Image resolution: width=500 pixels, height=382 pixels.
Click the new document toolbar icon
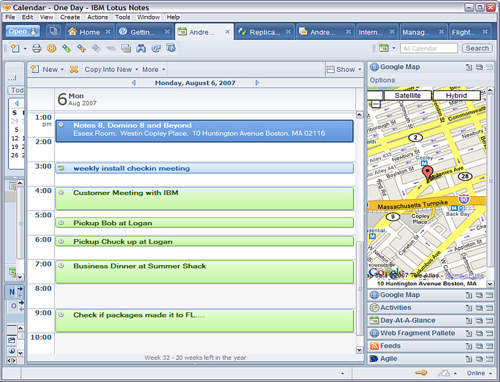15,48
